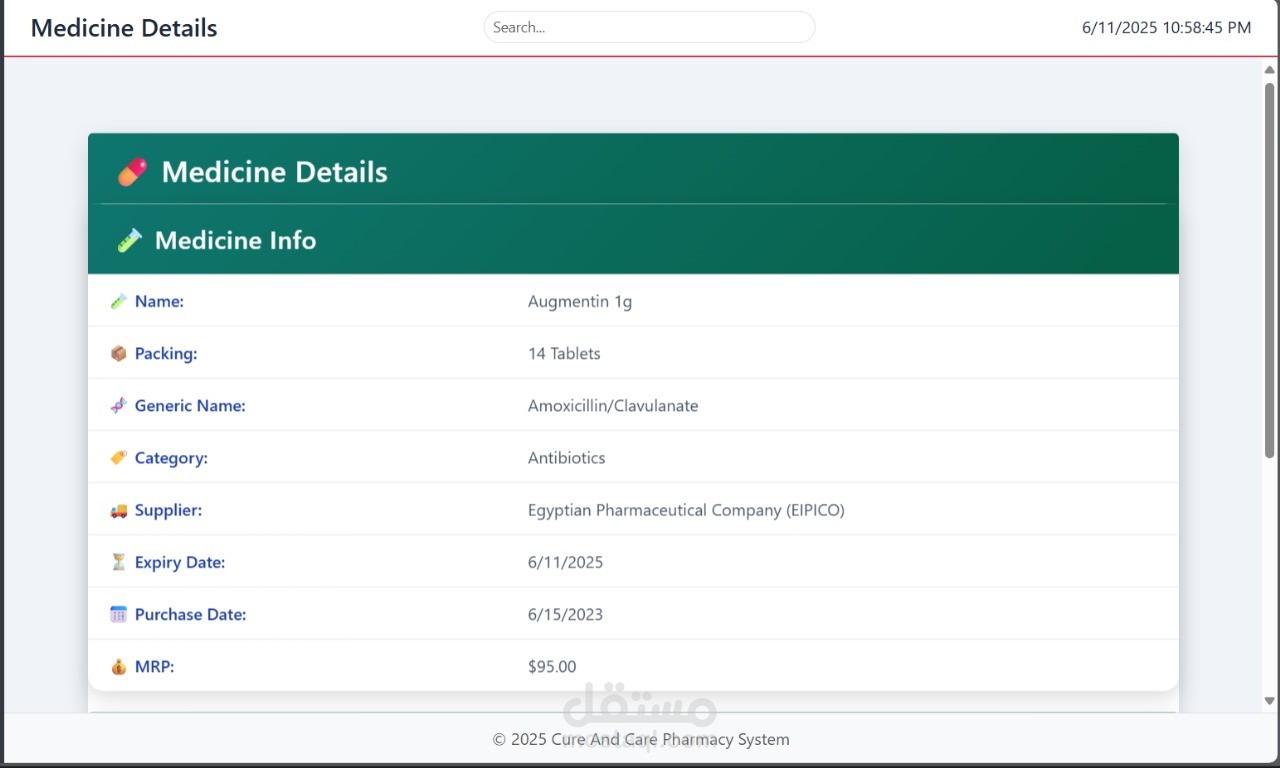Click the Generic Name: label
This screenshot has height=768, width=1280.
tap(190, 405)
